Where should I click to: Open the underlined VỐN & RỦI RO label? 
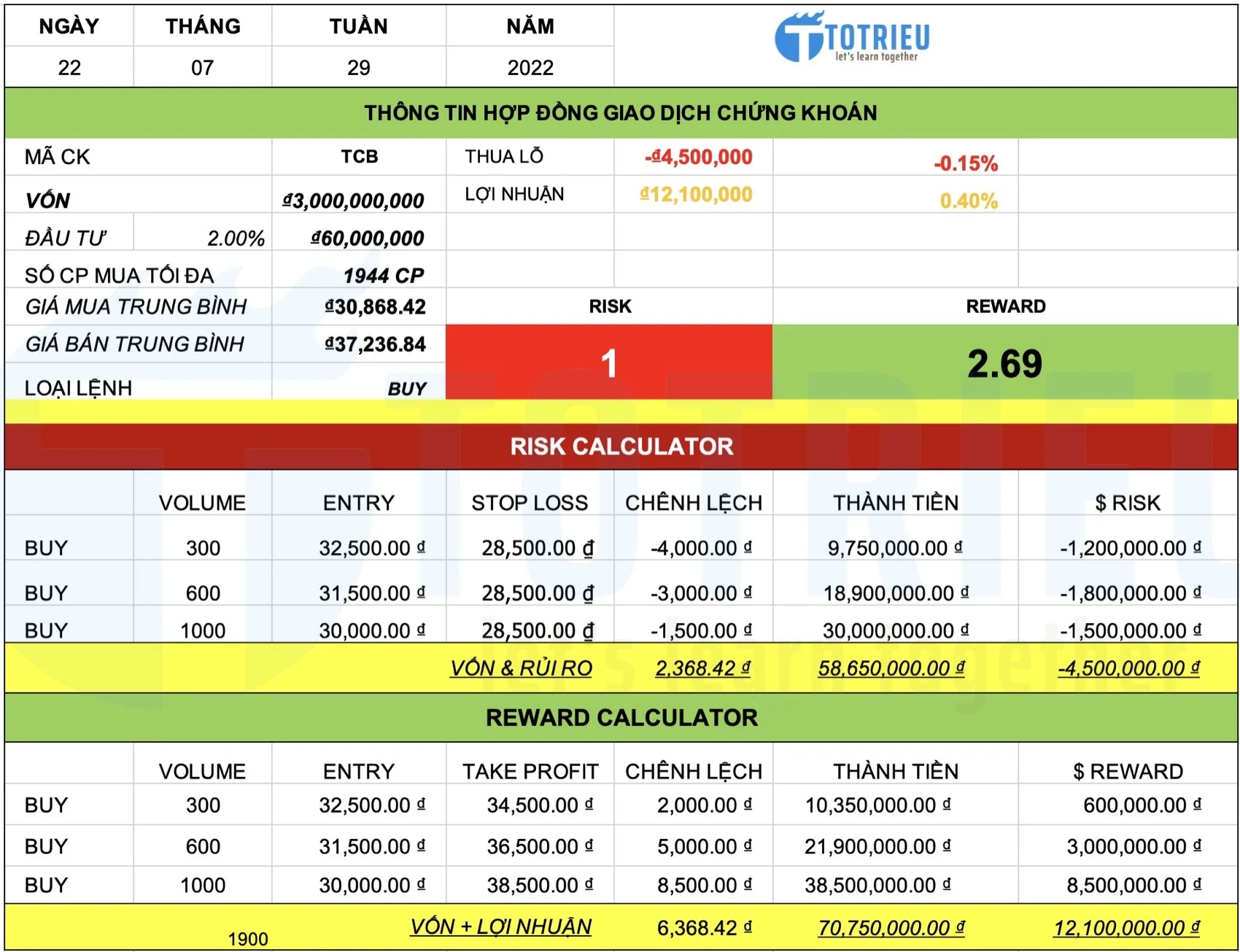pos(521,668)
